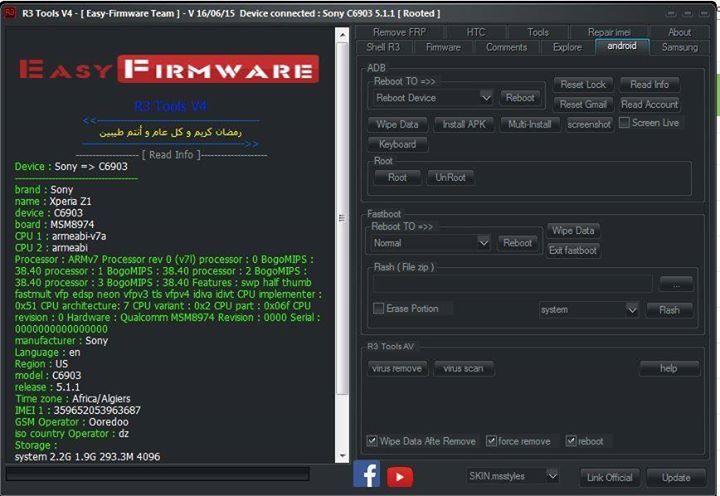Open the Facebook page icon
The height and width of the screenshot is (496, 720).
[x=366, y=474]
